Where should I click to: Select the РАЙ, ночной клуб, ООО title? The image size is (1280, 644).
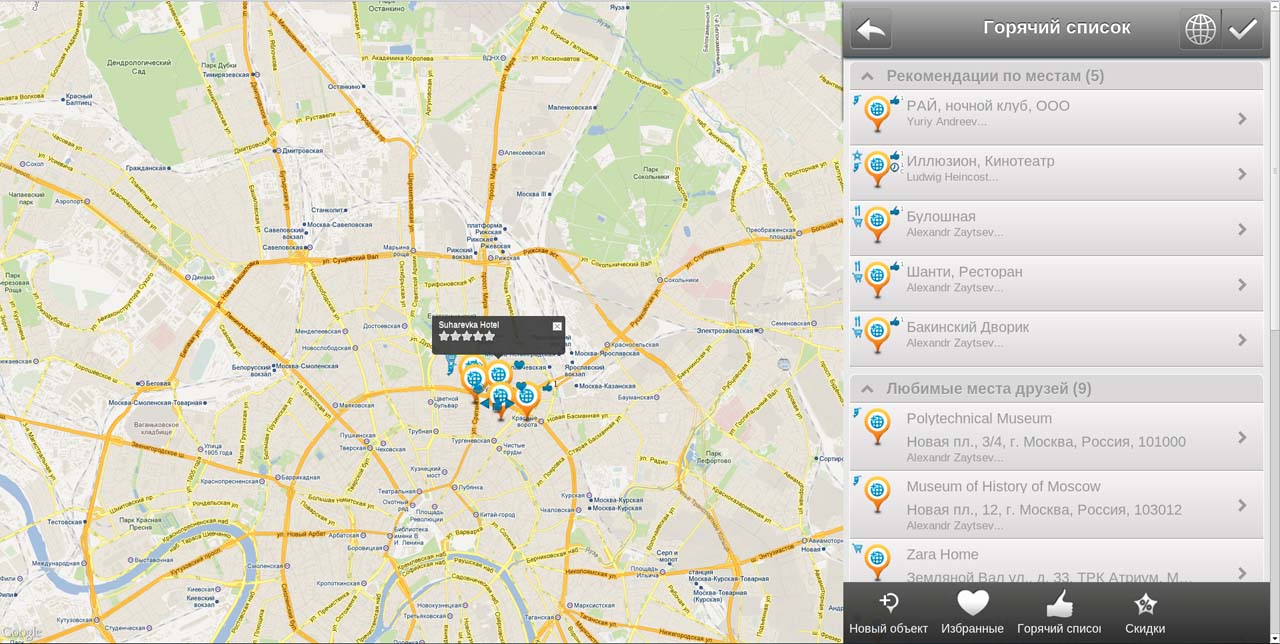[988, 106]
